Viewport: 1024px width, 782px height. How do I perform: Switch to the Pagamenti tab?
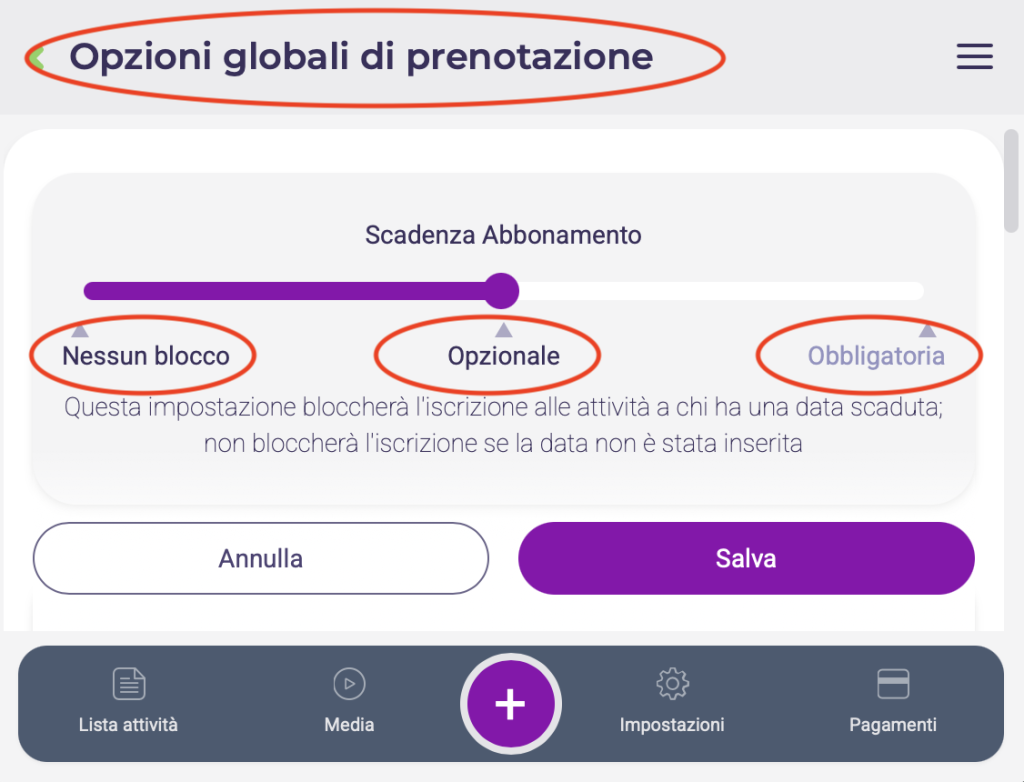coord(892,724)
